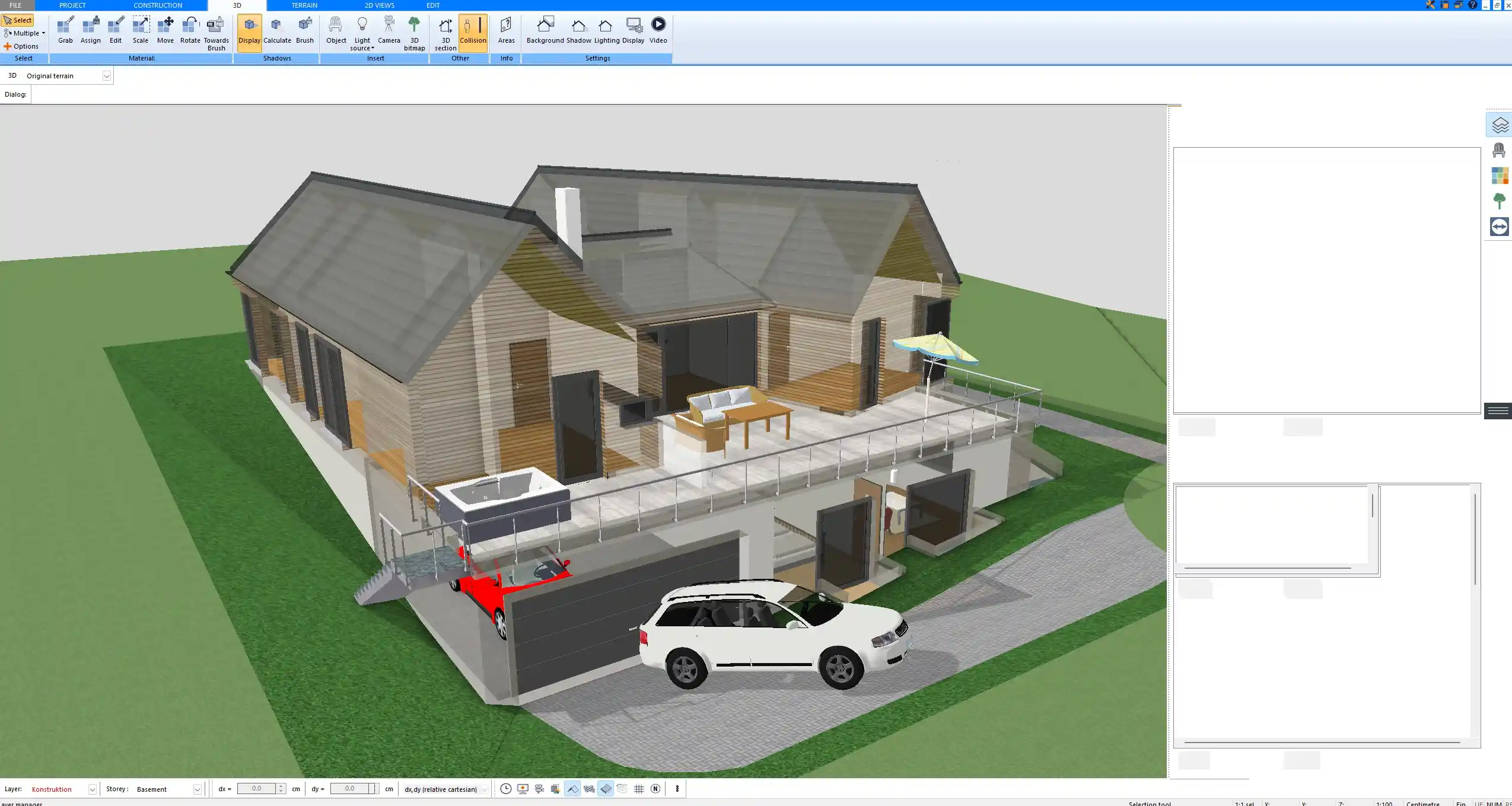Start a Video recording
This screenshot has width=1512, height=806.
658,27
